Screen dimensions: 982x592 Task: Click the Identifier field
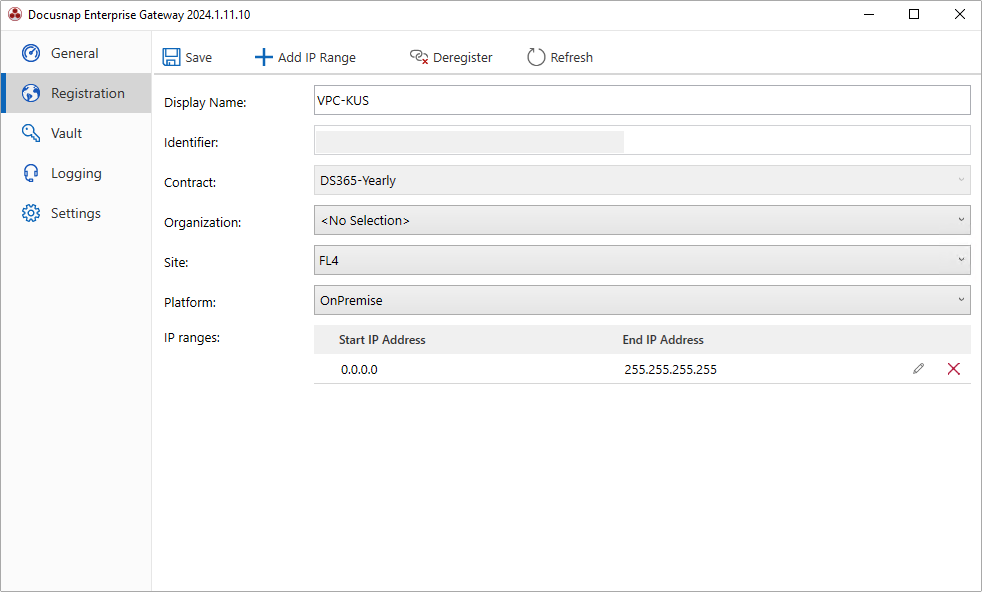[642, 140]
